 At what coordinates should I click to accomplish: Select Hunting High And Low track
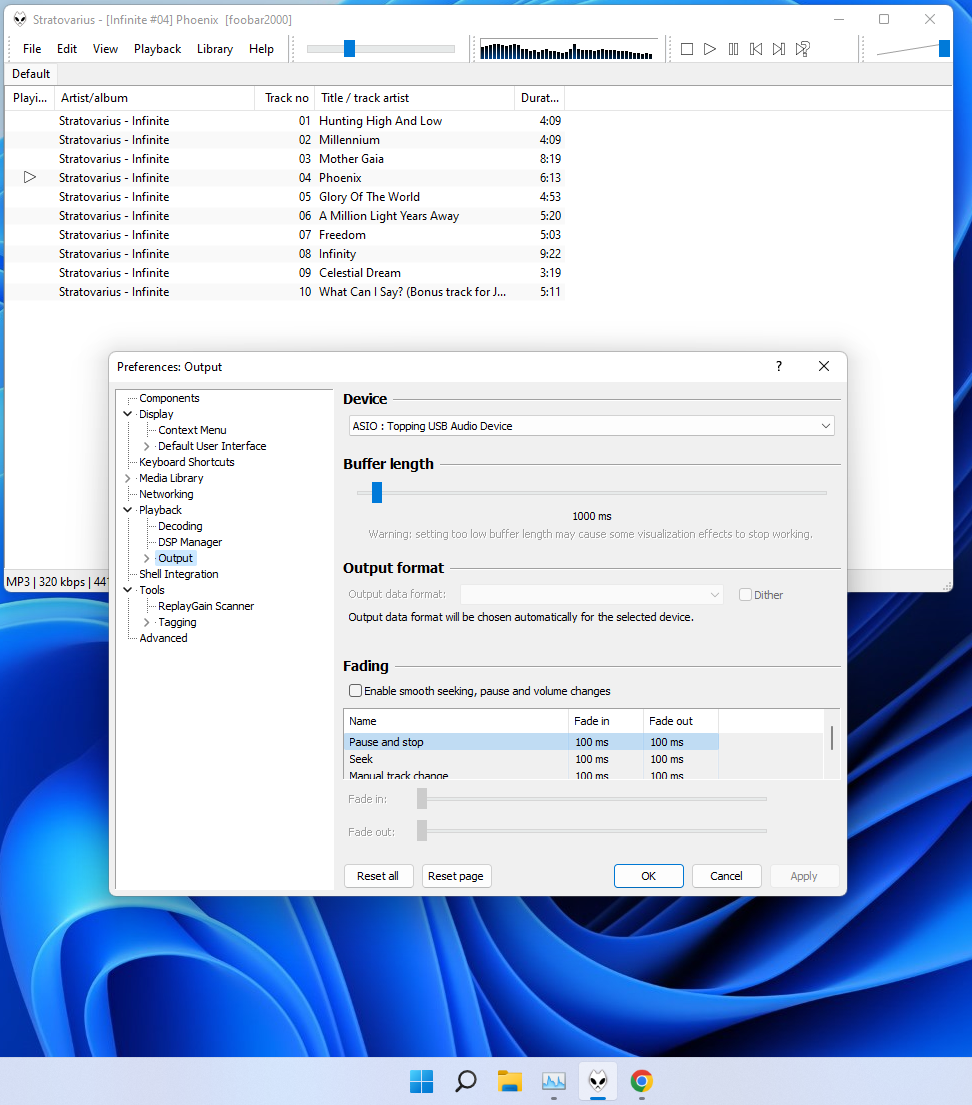(285, 121)
